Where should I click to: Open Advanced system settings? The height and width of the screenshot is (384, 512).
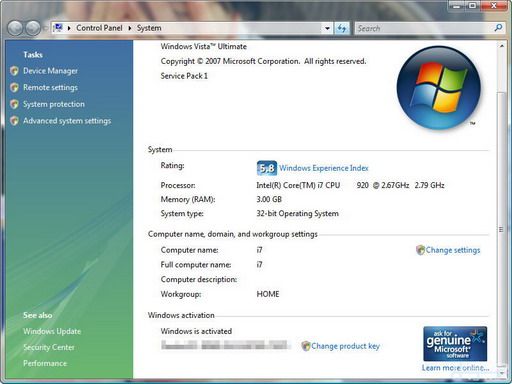point(67,121)
